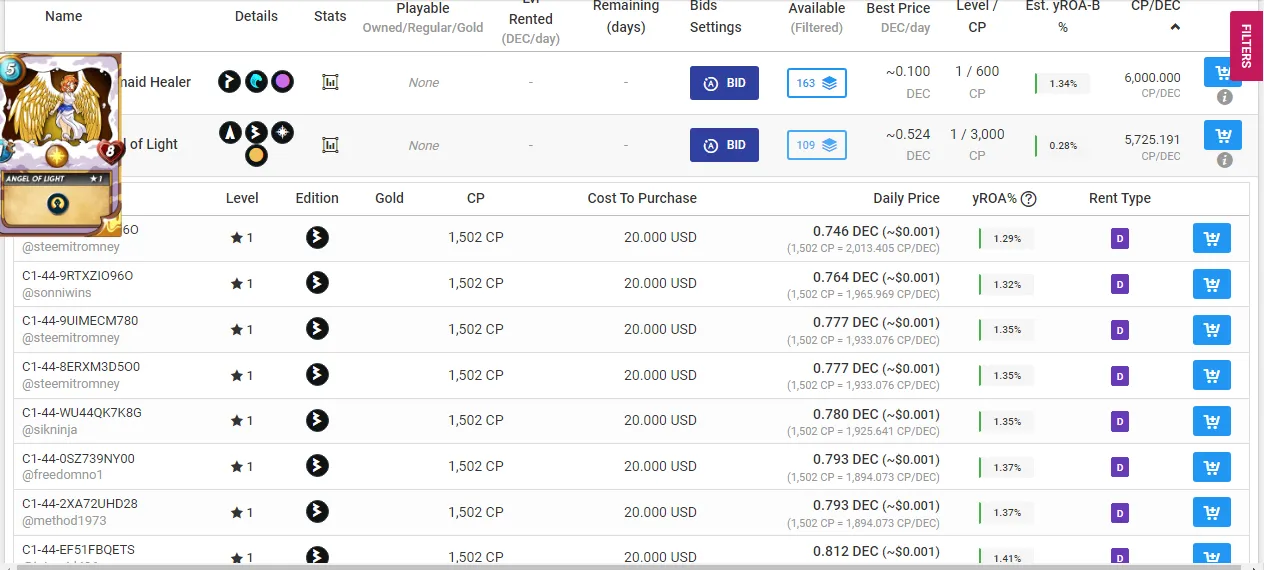Add C1-44-9UIMECM780 rental to cart
This screenshot has height=570, width=1264.
1212,329
